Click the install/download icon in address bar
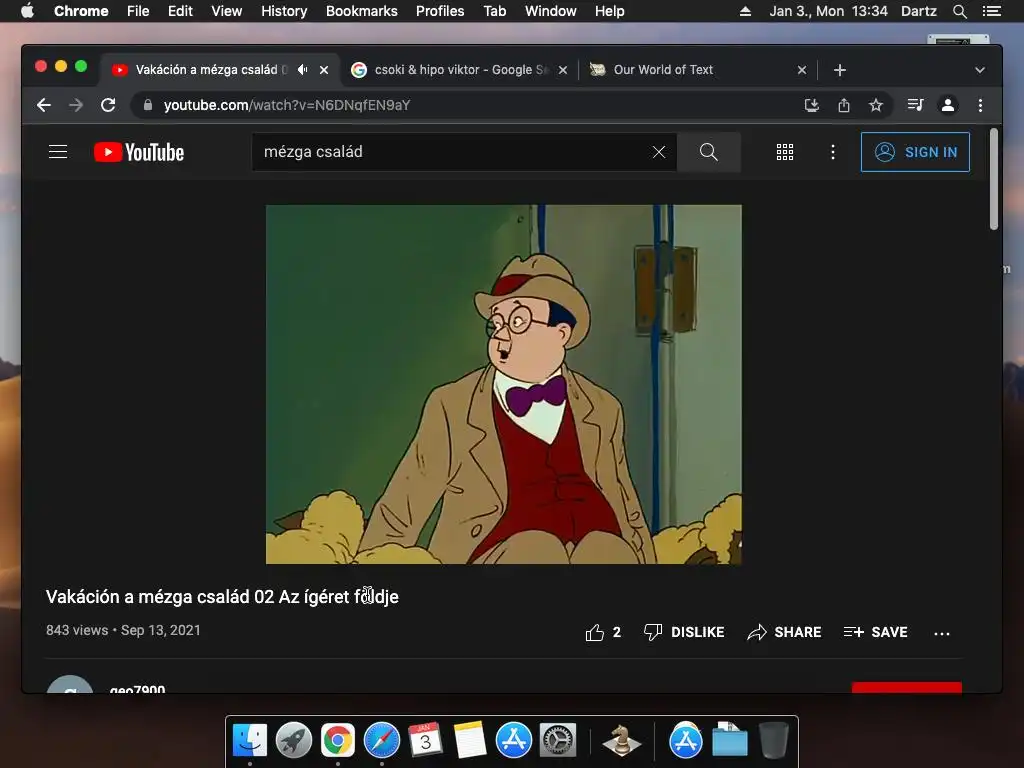Viewport: 1024px width, 768px height. [812, 105]
